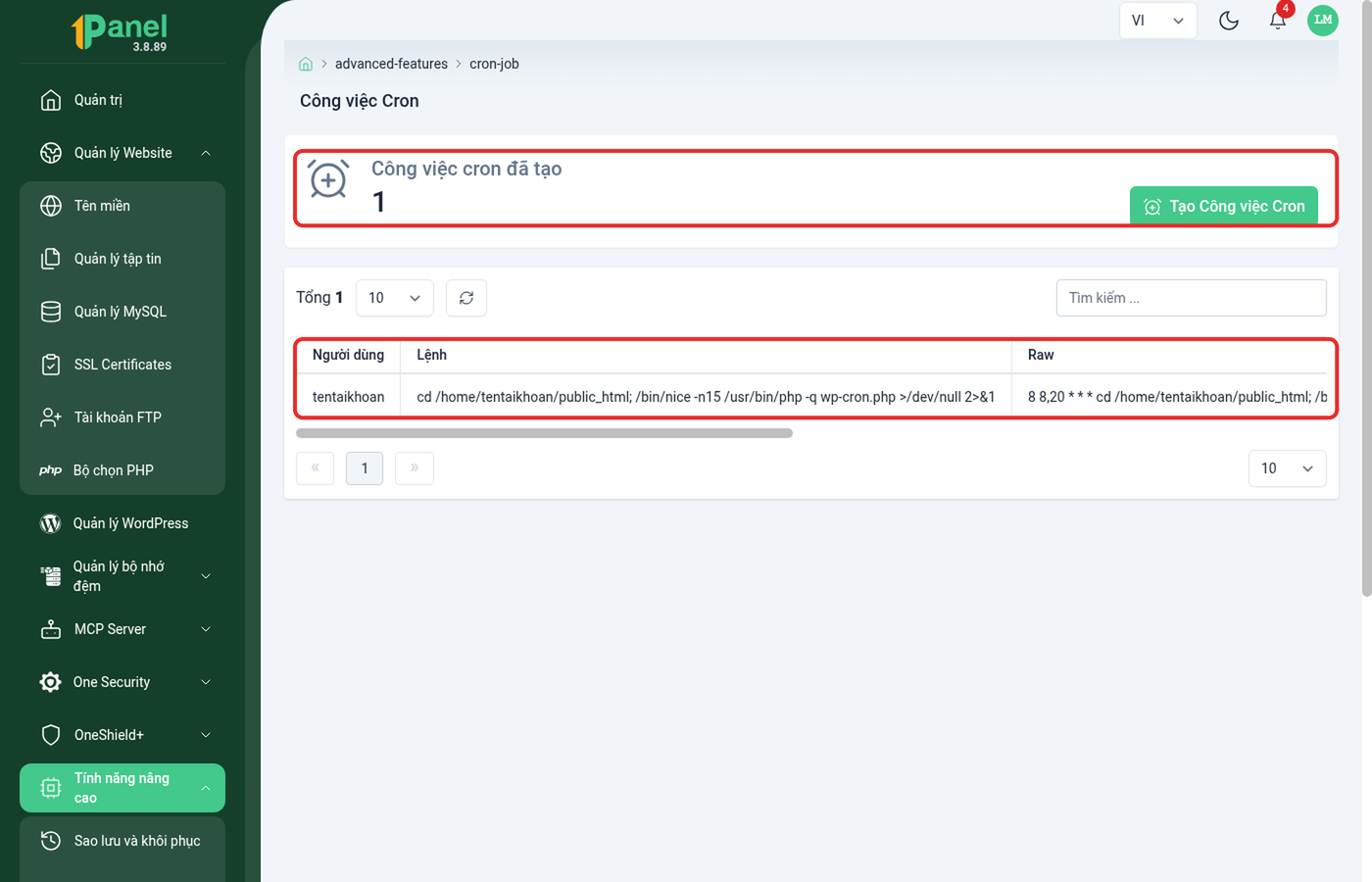Click the refresh table icon button
The width and height of the screenshot is (1372, 882).
click(x=466, y=298)
